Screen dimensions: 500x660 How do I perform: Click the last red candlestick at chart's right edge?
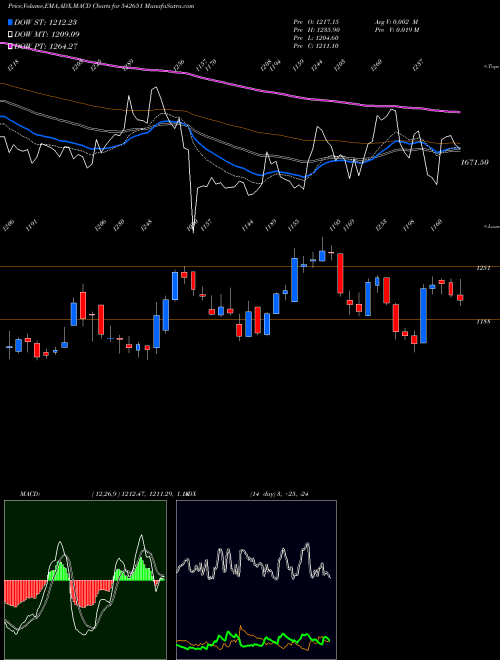[460, 297]
